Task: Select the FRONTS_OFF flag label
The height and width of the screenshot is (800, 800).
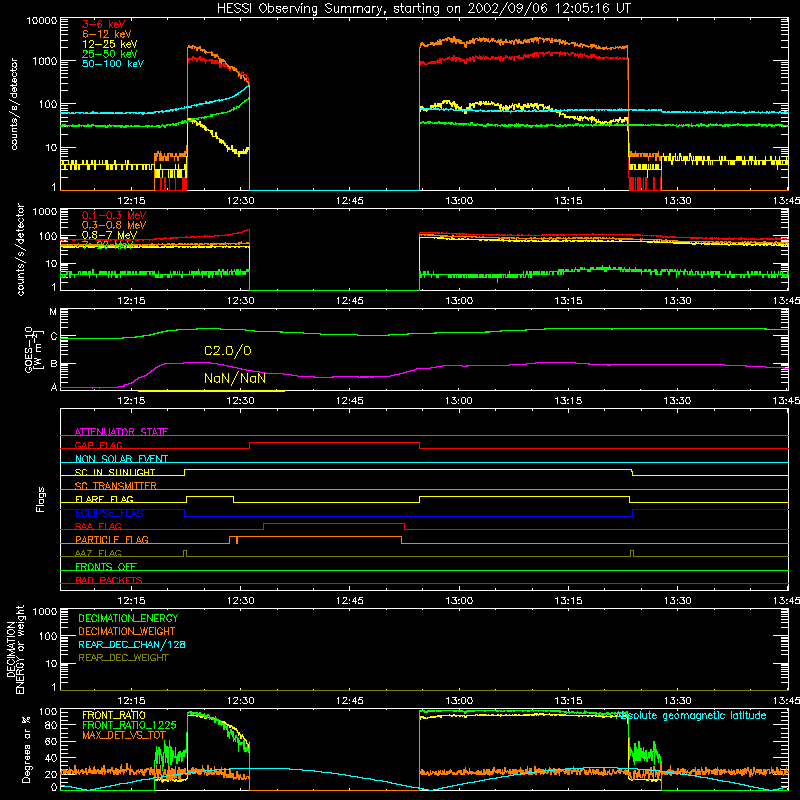Action: click(x=106, y=566)
